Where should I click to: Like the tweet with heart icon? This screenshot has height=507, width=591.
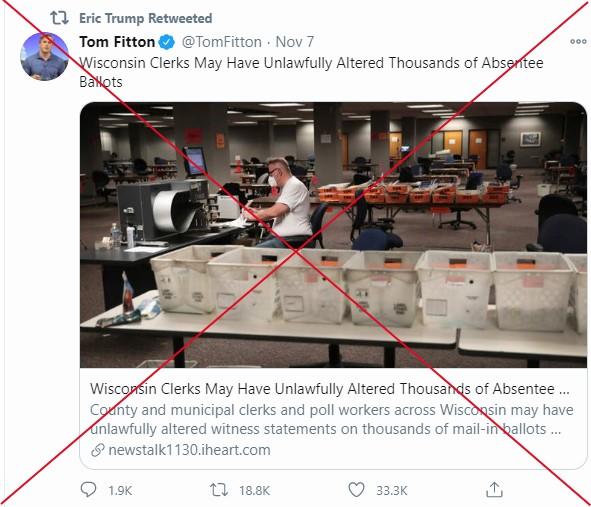(356, 490)
